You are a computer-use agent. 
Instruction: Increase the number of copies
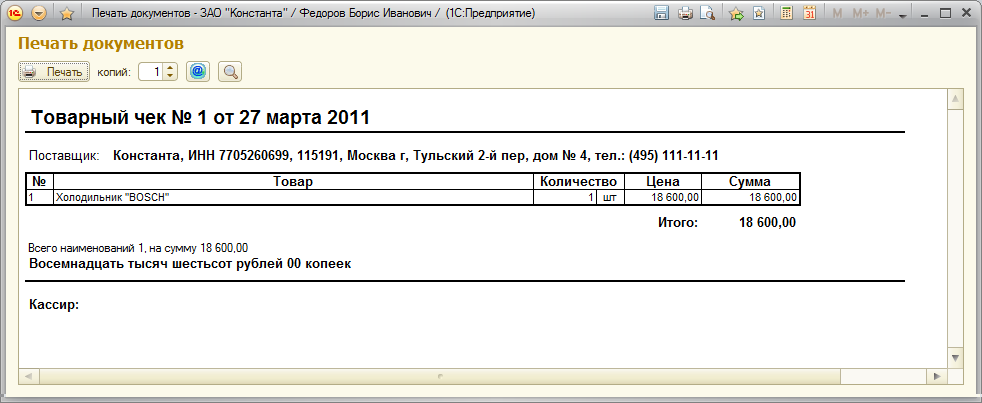(x=170, y=68)
